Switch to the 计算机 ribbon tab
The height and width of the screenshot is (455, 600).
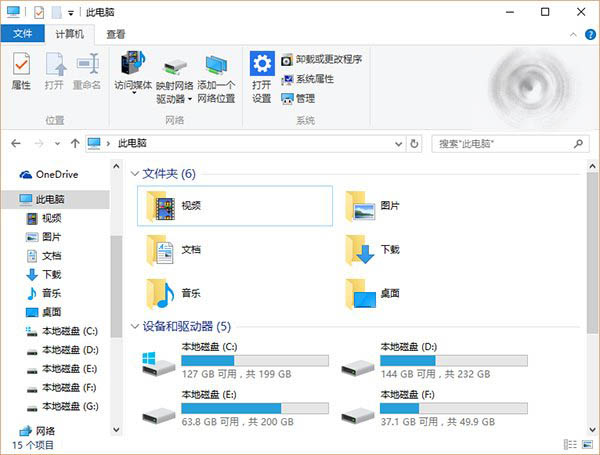click(69, 34)
